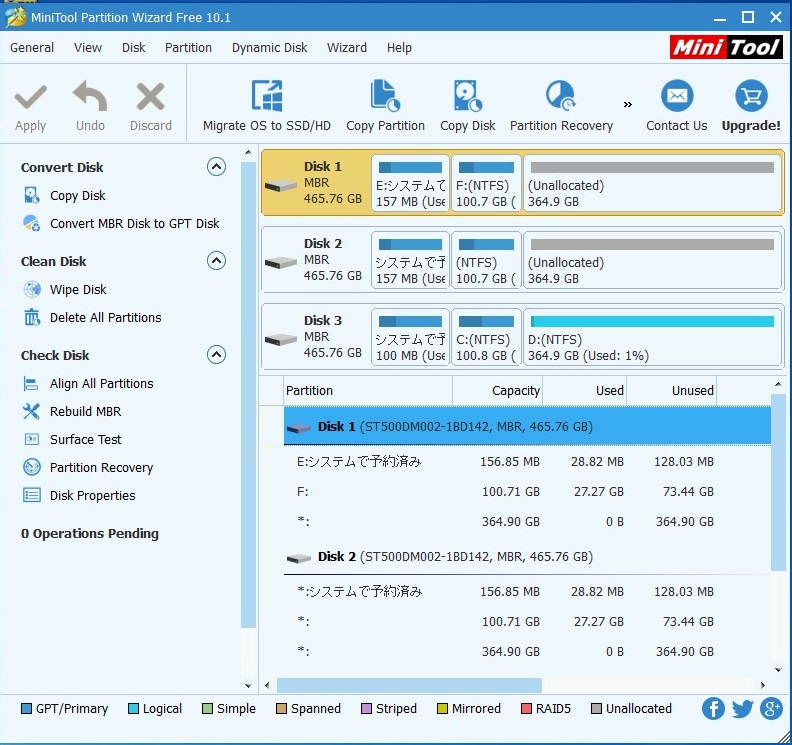Click the Discard X icon
Image resolution: width=792 pixels, height=745 pixels.
[151, 96]
